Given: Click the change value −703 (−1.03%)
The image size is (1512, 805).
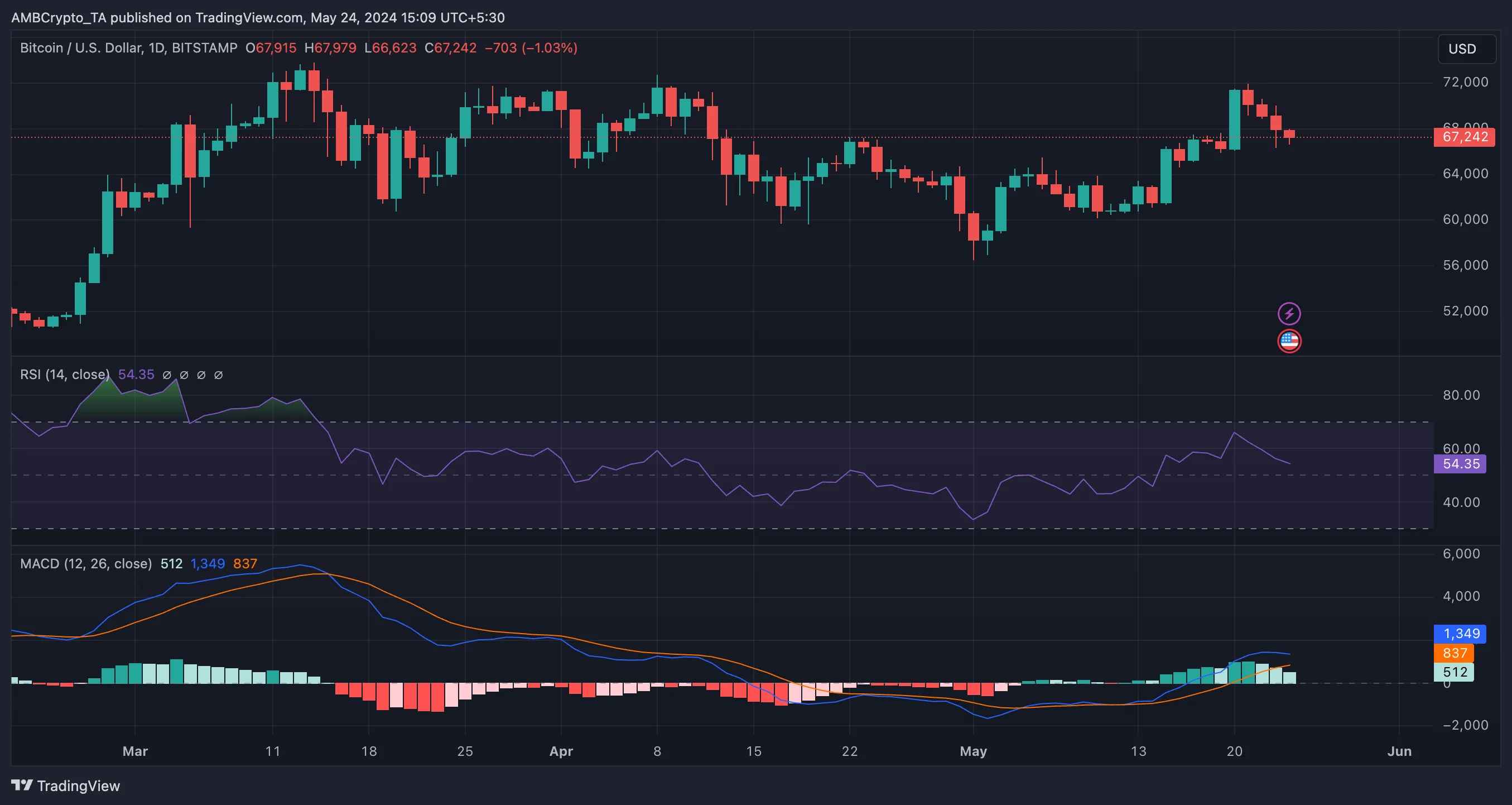Looking at the screenshot, I should pyautogui.click(x=531, y=48).
